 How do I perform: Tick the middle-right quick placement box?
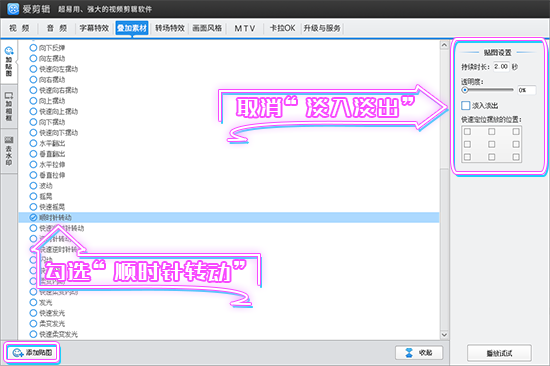516,144
